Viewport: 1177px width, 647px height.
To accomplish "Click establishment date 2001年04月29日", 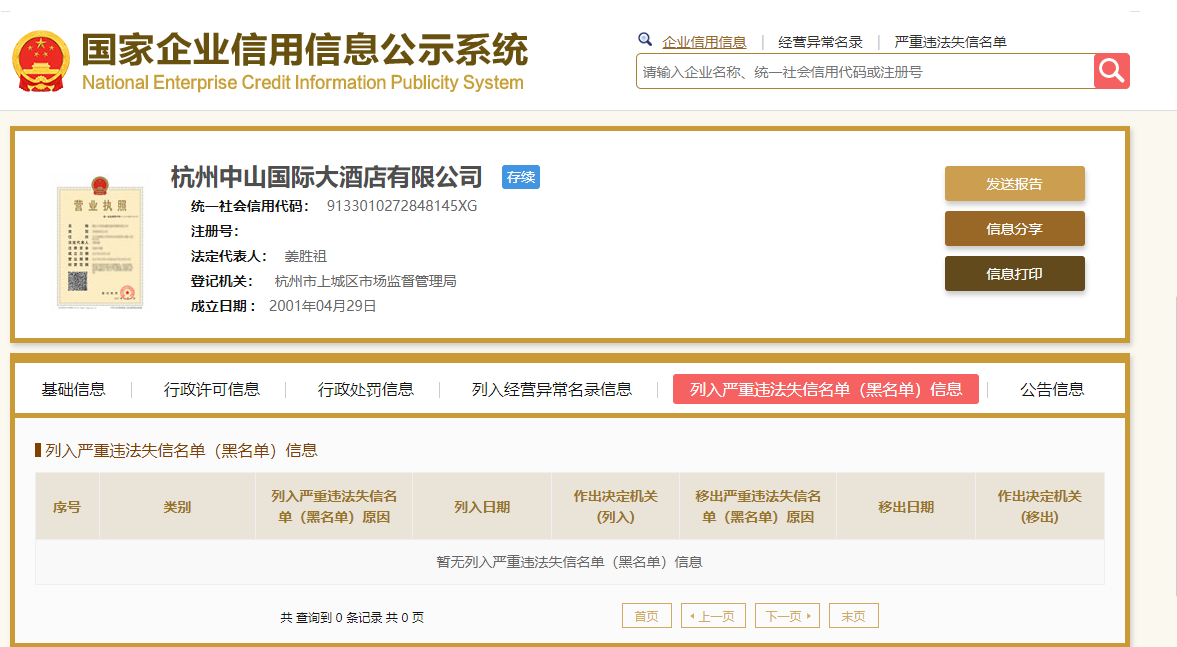I will click(x=323, y=306).
